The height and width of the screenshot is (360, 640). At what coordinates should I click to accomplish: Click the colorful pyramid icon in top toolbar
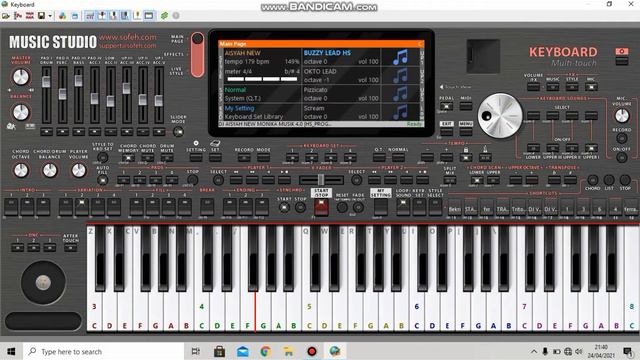click(x=62, y=16)
